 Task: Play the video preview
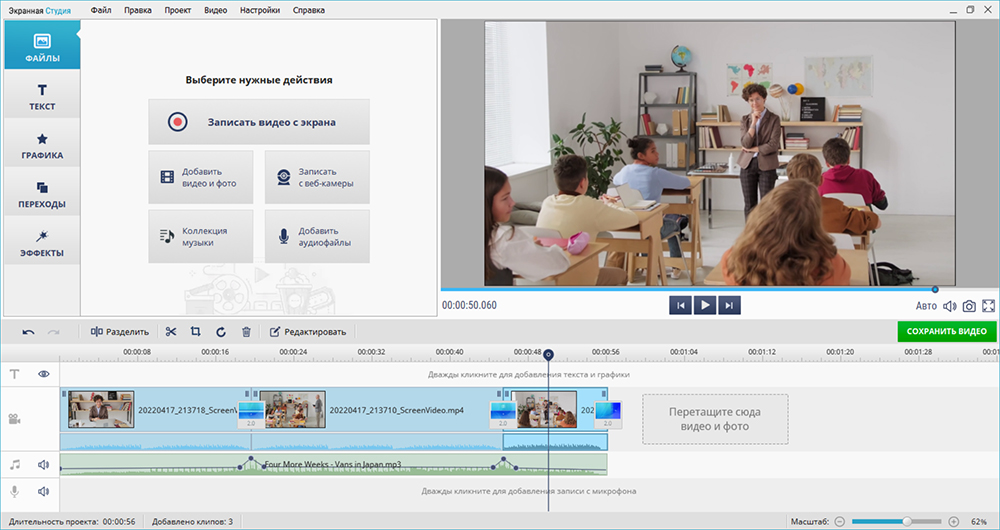pos(705,305)
